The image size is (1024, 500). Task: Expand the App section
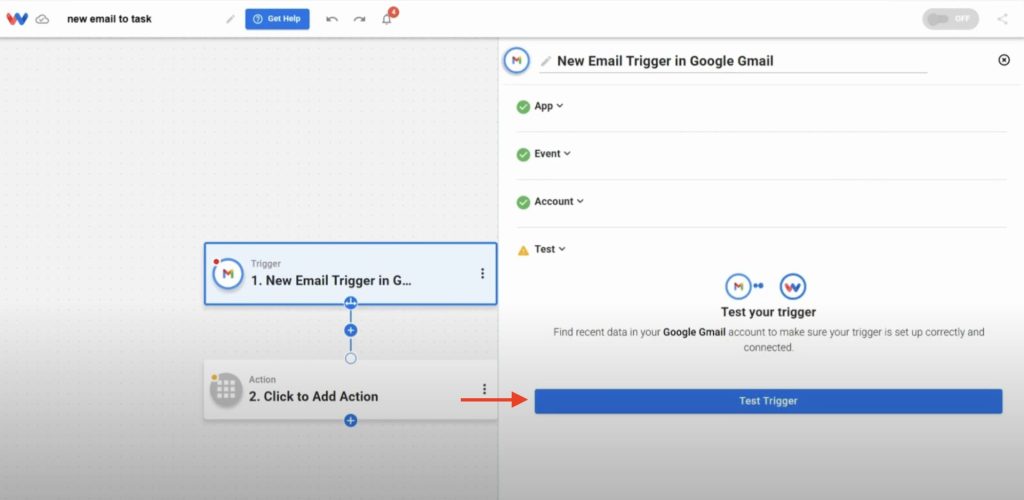tap(549, 106)
